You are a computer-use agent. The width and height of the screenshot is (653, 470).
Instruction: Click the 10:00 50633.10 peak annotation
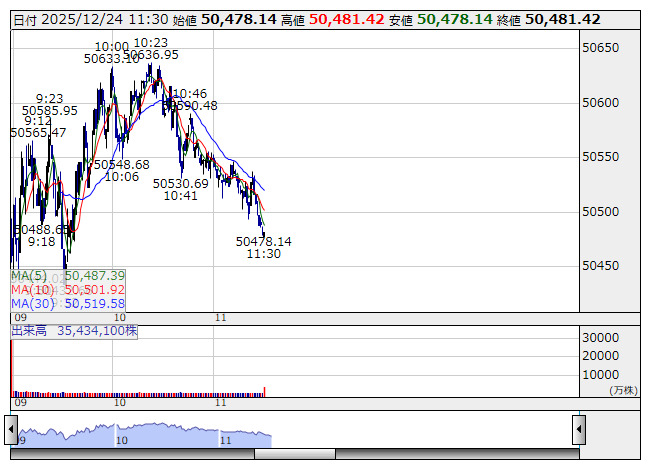pyautogui.click(x=112, y=52)
